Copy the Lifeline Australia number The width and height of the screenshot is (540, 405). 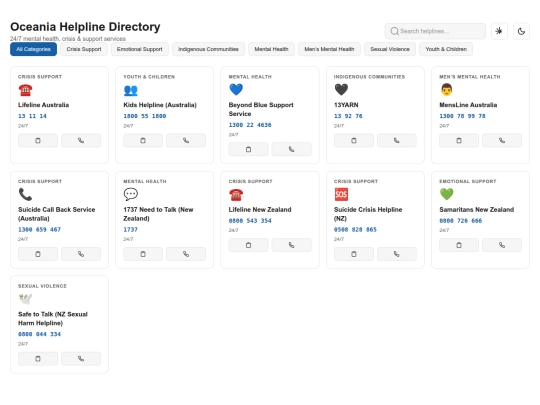[38, 141]
